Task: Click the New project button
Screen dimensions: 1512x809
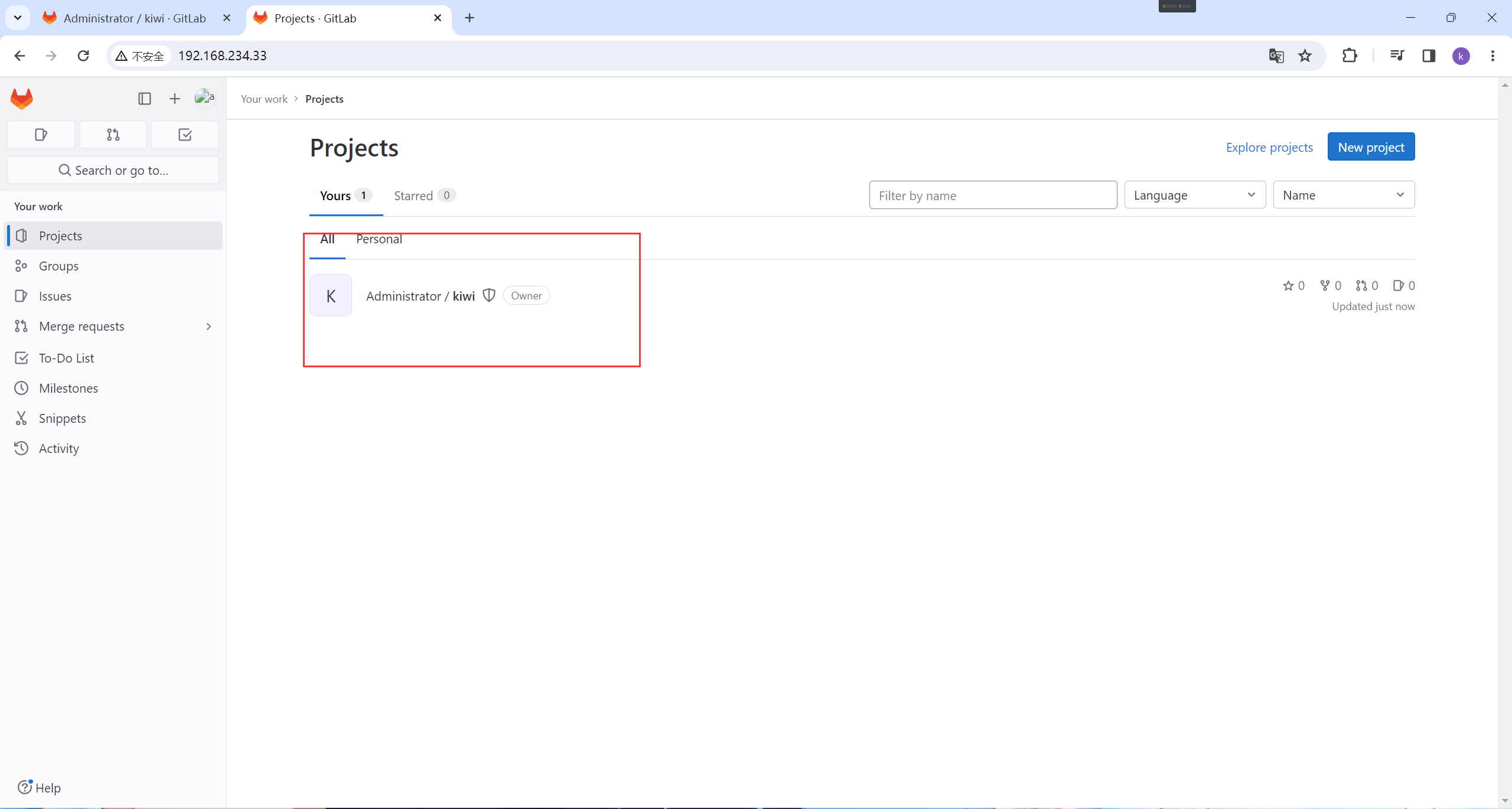Action: point(1370,147)
